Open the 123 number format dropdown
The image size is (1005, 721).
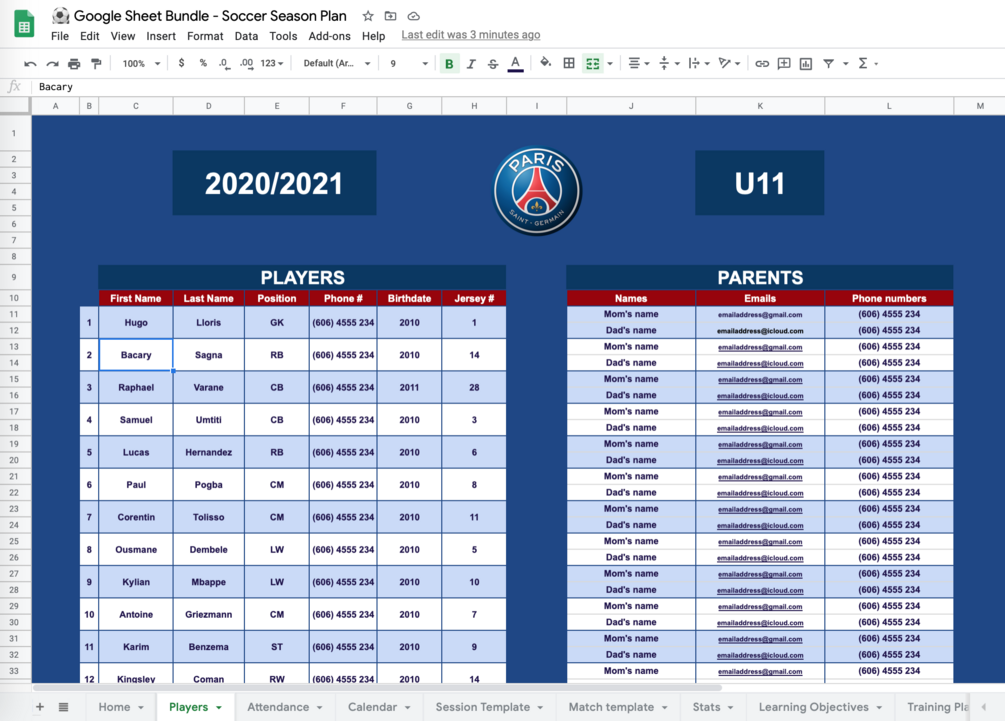[x=272, y=63]
